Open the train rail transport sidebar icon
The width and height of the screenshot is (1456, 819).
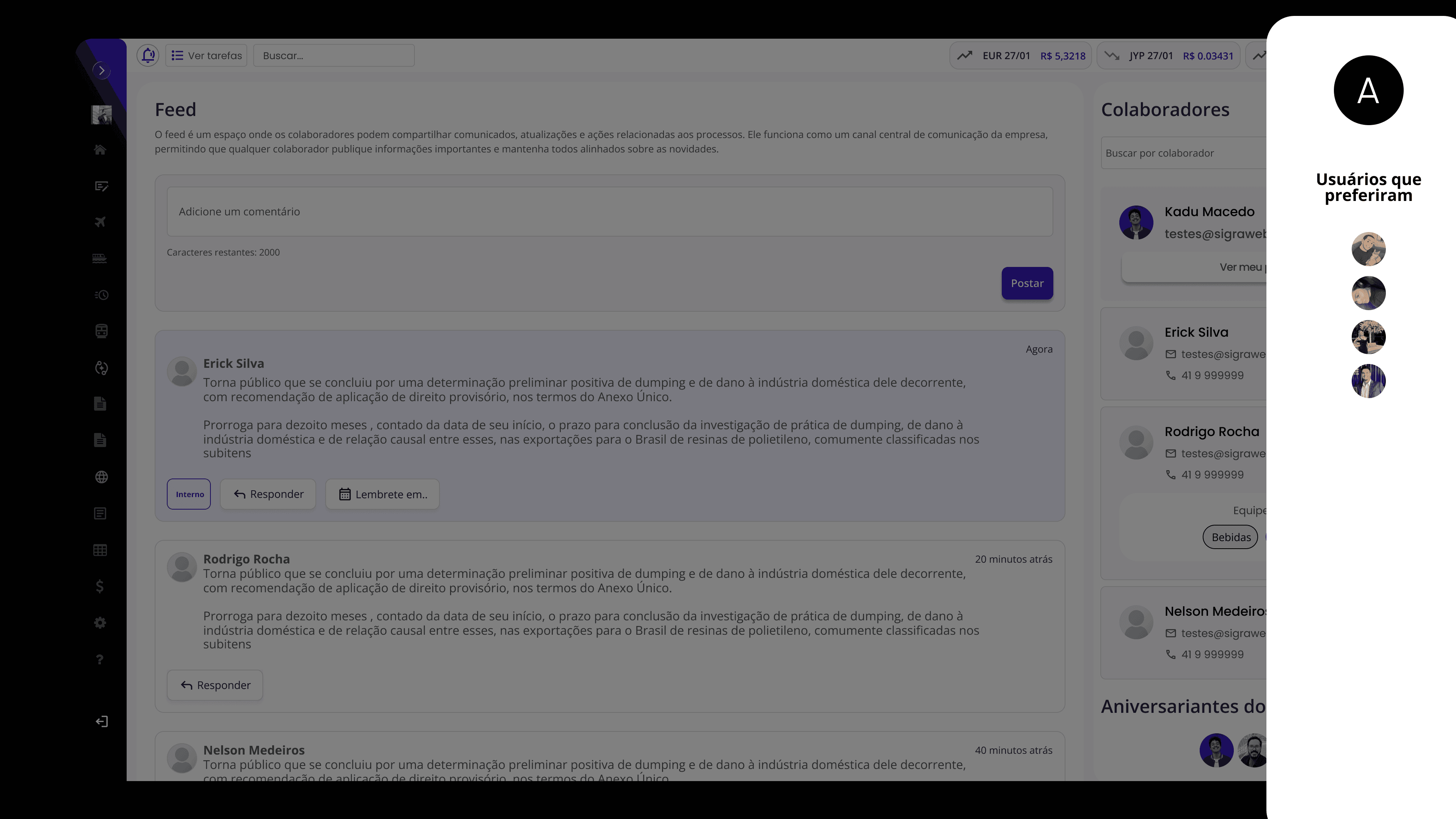(x=101, y=331)
